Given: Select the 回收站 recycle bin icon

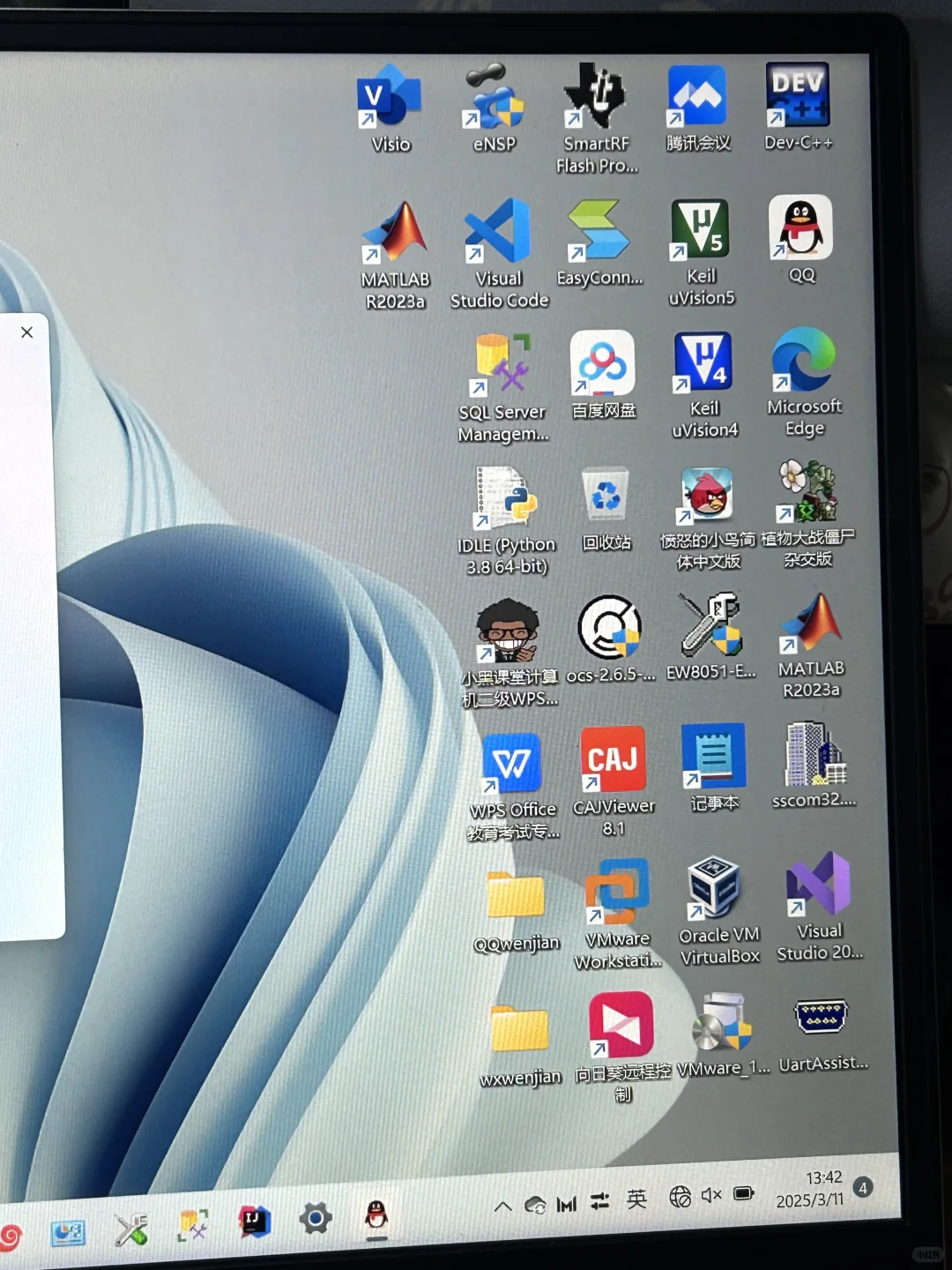Looking at the screenshot, I should point(606,510).
